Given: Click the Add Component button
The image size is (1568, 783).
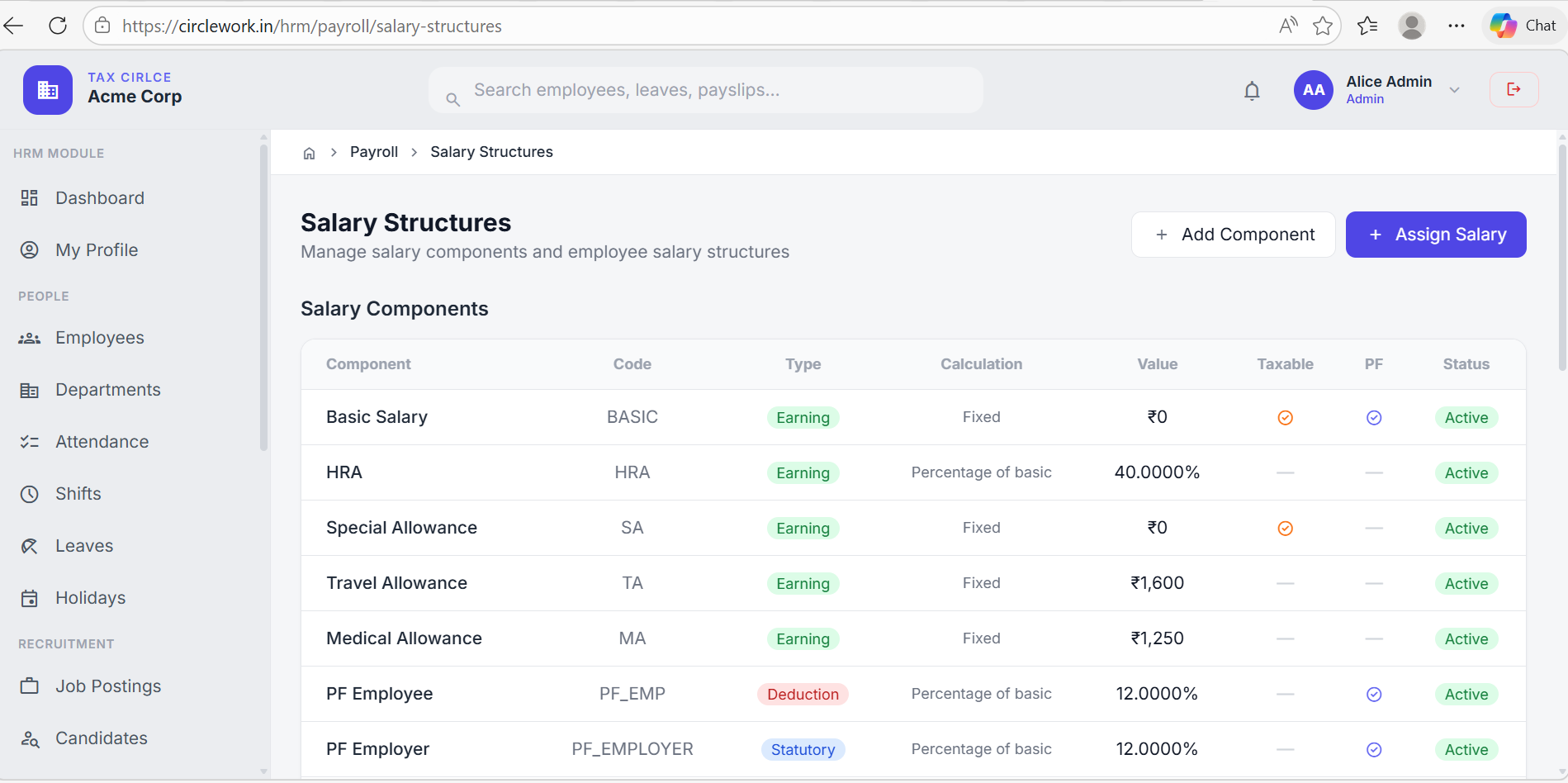Looking at the screenshot, I should click(1233, 234).
